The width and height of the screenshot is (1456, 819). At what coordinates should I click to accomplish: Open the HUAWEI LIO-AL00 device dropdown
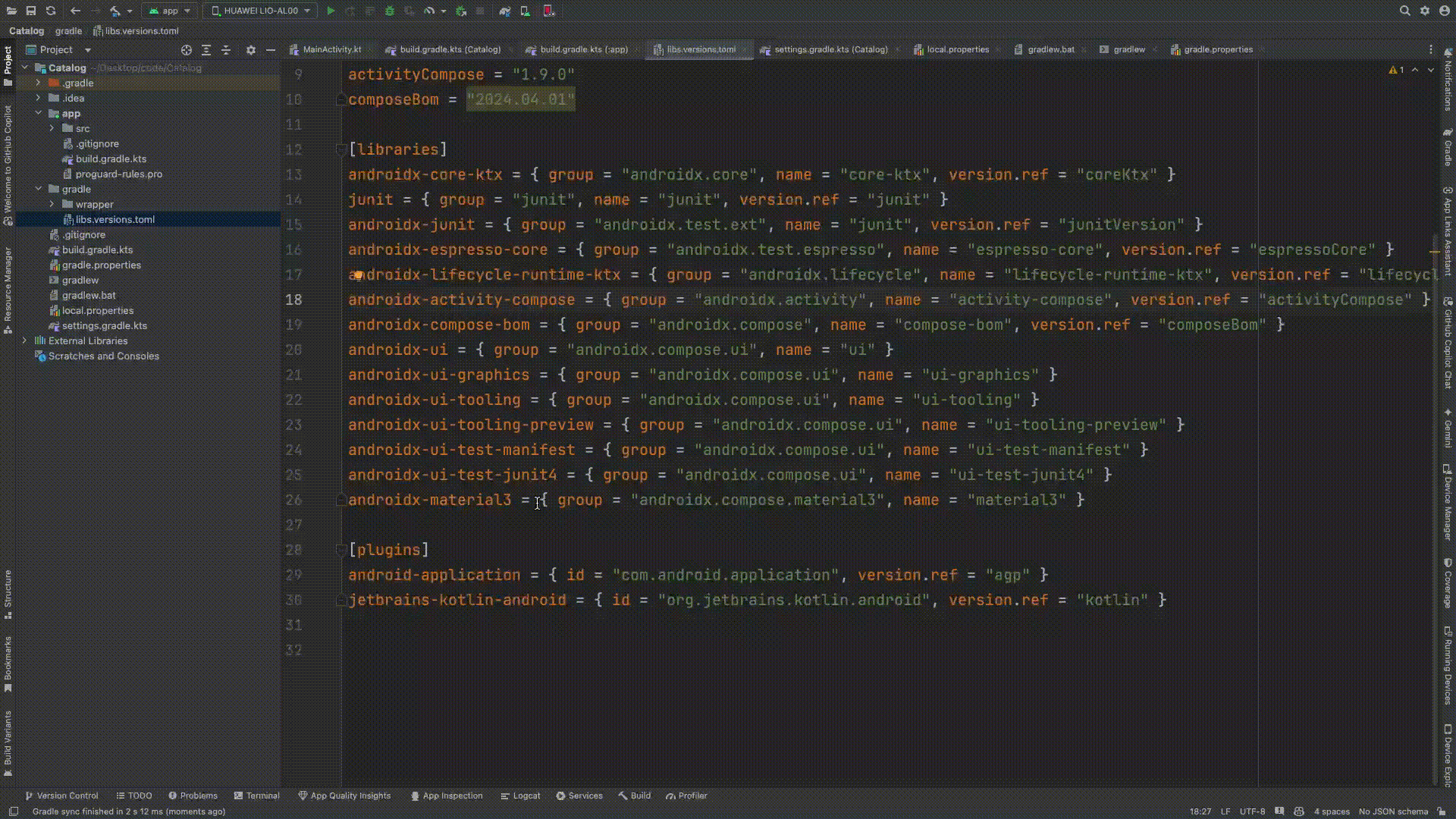(x=261, y=11)
